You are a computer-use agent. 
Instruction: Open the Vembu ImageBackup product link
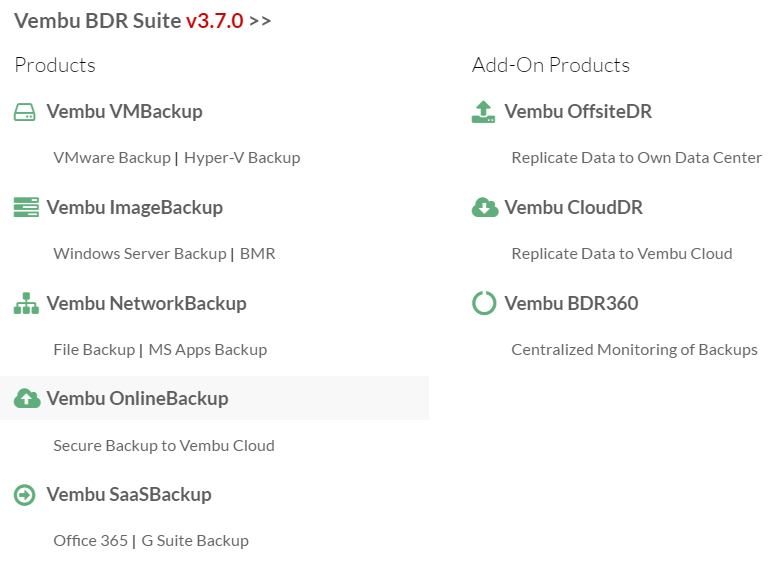coord(135,208)
